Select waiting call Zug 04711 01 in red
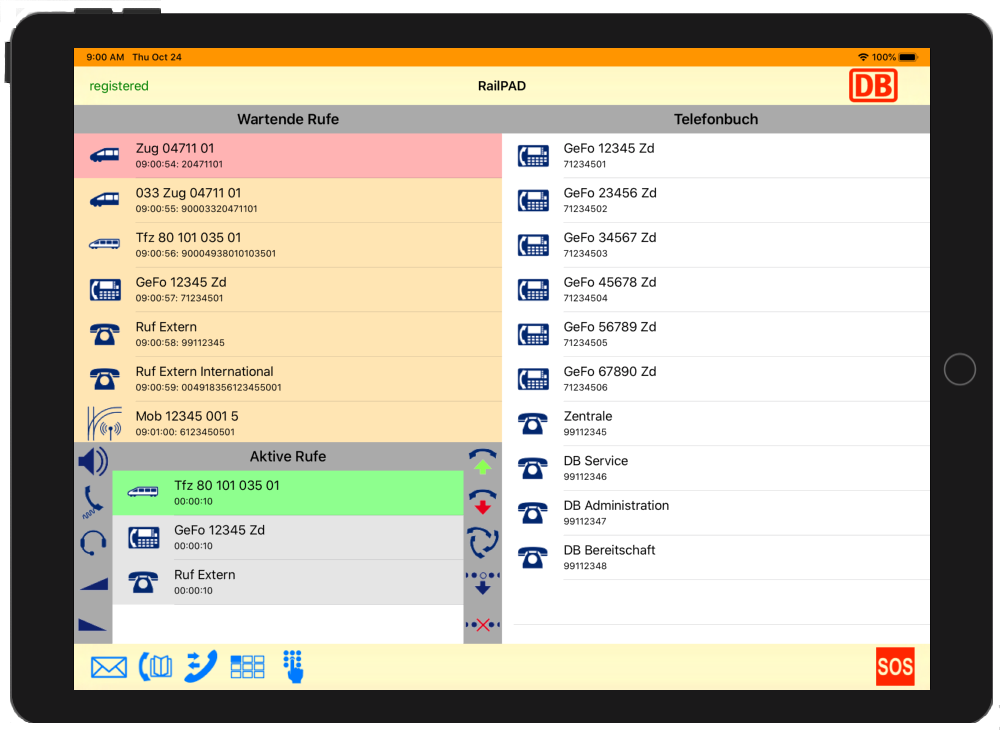 (x=288, y=155)
